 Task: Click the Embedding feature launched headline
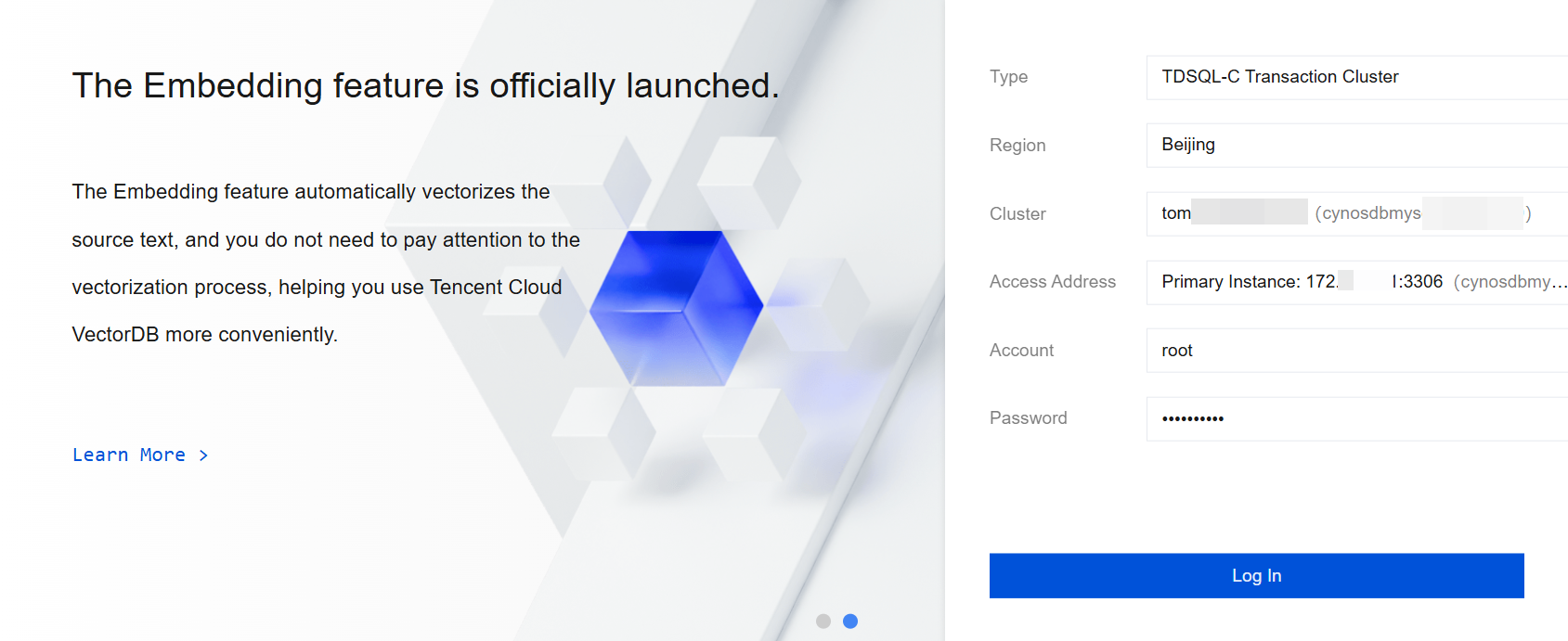tap(425, 85)
